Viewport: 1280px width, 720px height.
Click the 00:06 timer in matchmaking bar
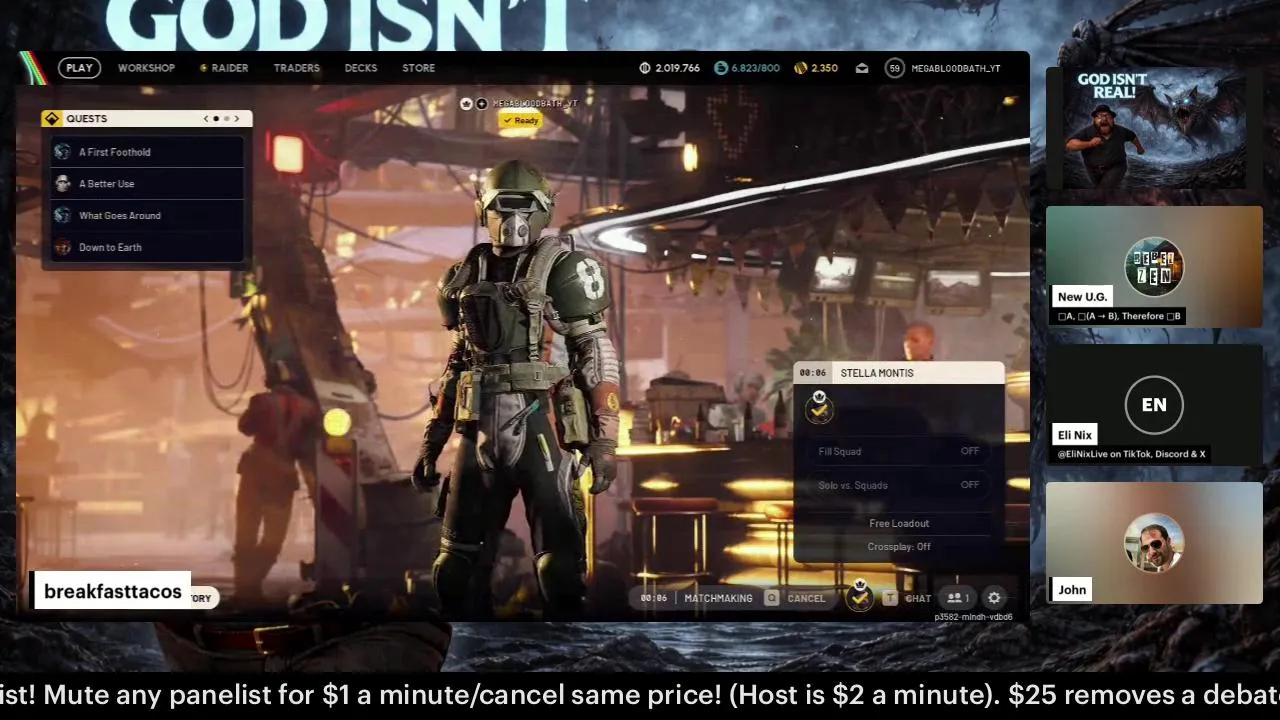pos(653,598)
